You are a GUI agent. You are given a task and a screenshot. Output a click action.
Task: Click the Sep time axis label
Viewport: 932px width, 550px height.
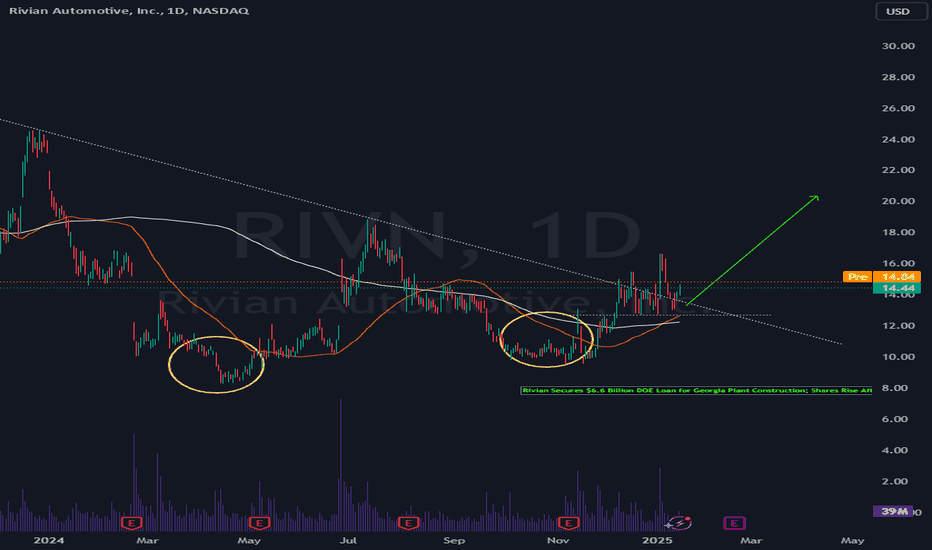[x=454, y=540]
